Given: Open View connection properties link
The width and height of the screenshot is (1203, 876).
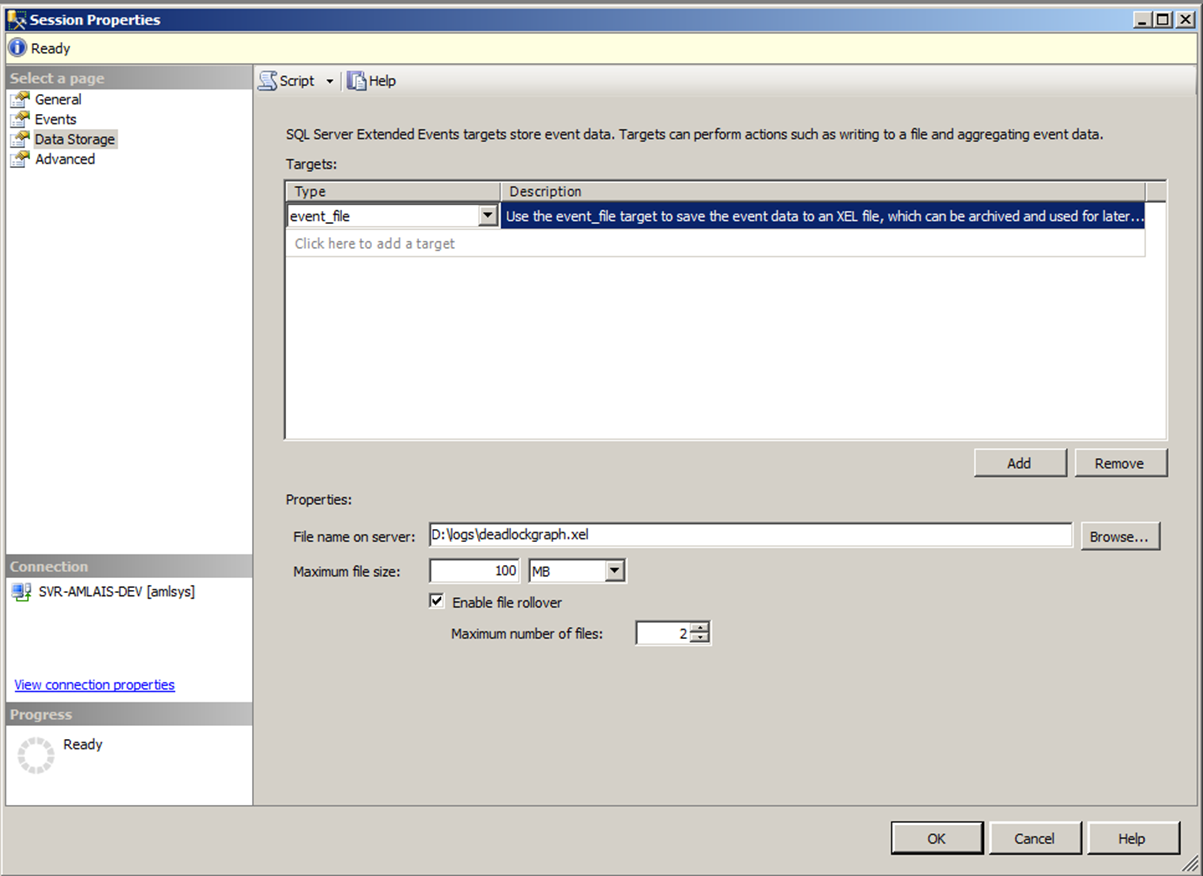Looking at the screenshot, I should click(95, 685).
